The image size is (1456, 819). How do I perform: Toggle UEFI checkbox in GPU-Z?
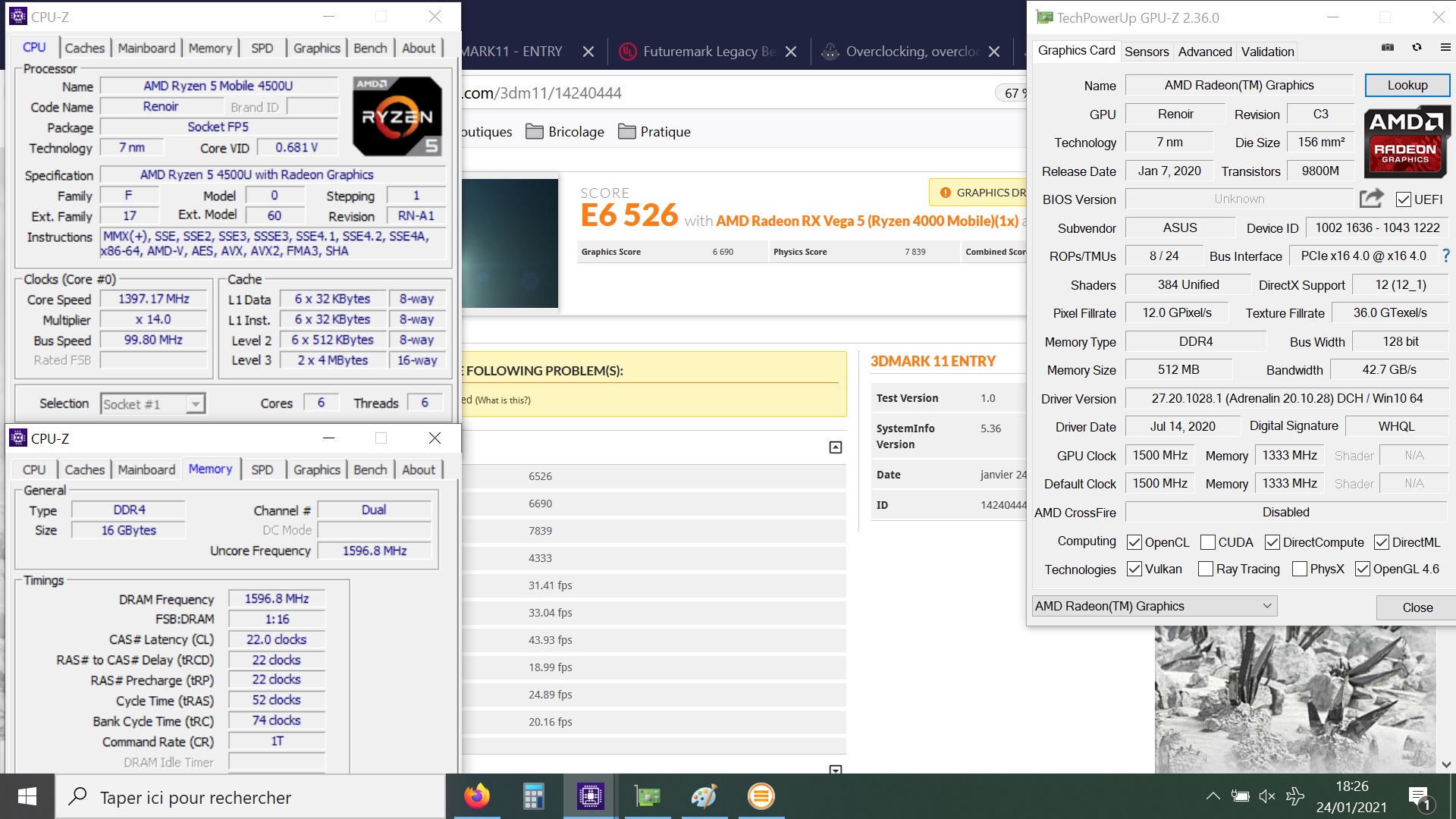coord(1403,199)
